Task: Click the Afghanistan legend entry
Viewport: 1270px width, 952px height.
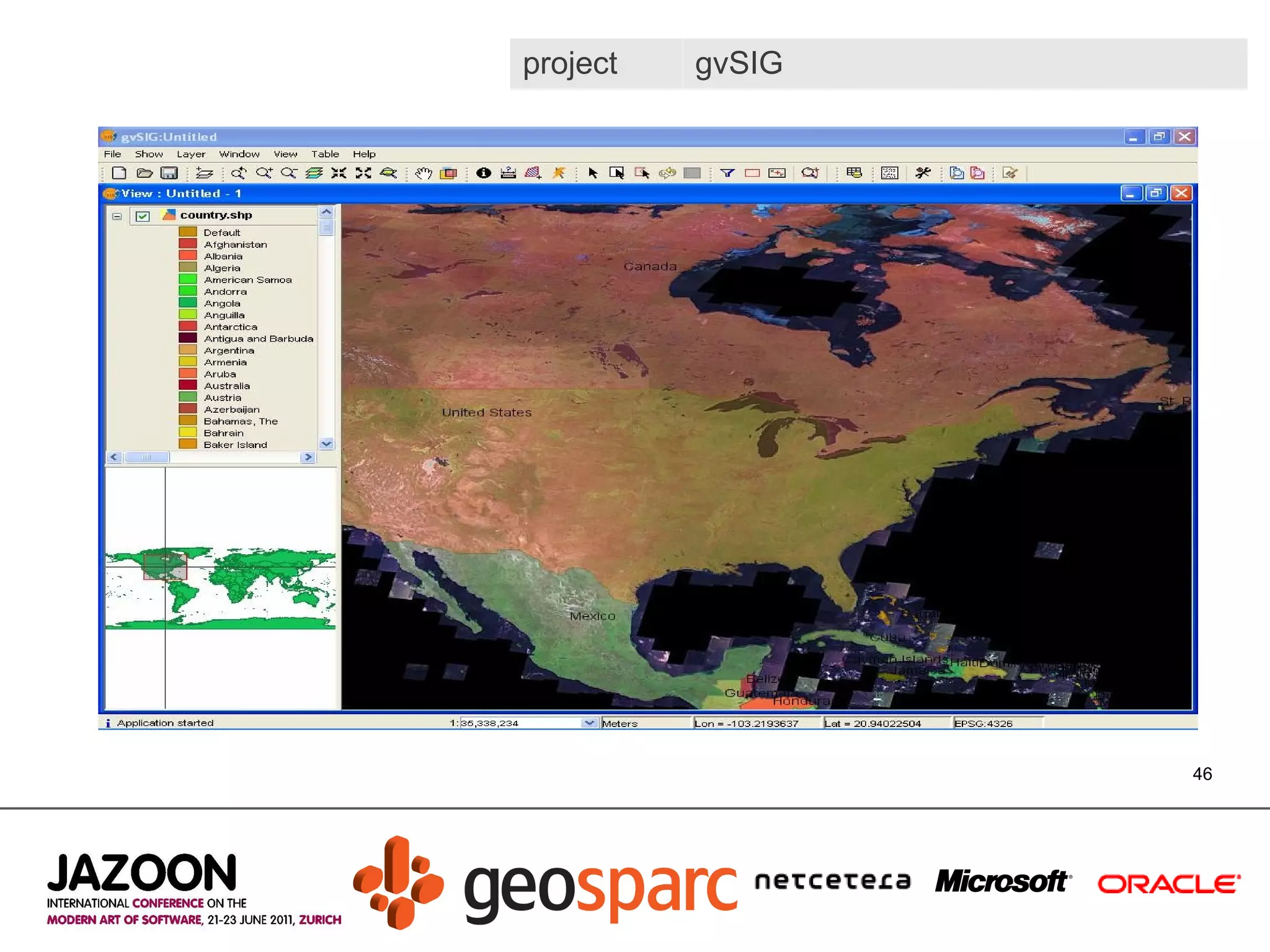Action: 235,244
